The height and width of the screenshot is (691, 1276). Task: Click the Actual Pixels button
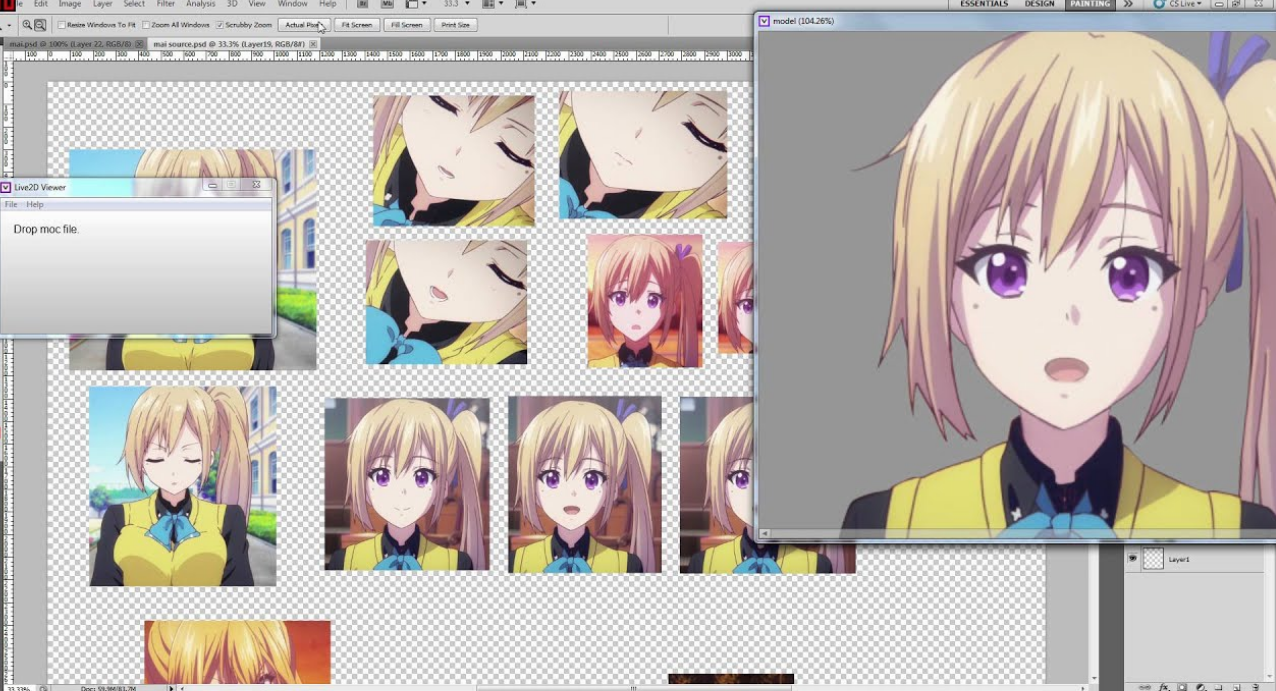(x=303, y=25)
